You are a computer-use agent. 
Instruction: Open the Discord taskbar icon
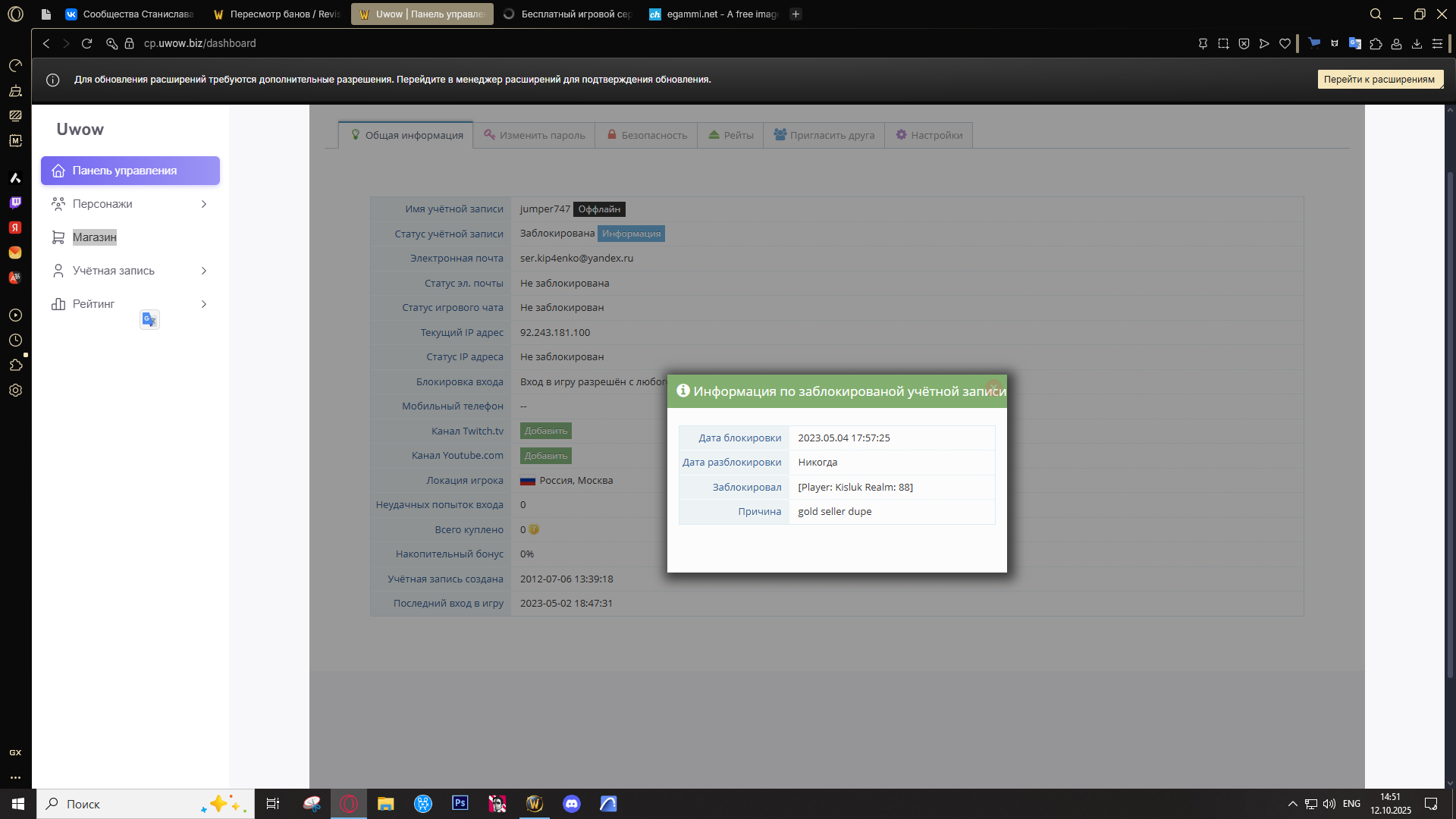[x=572, y=804]
